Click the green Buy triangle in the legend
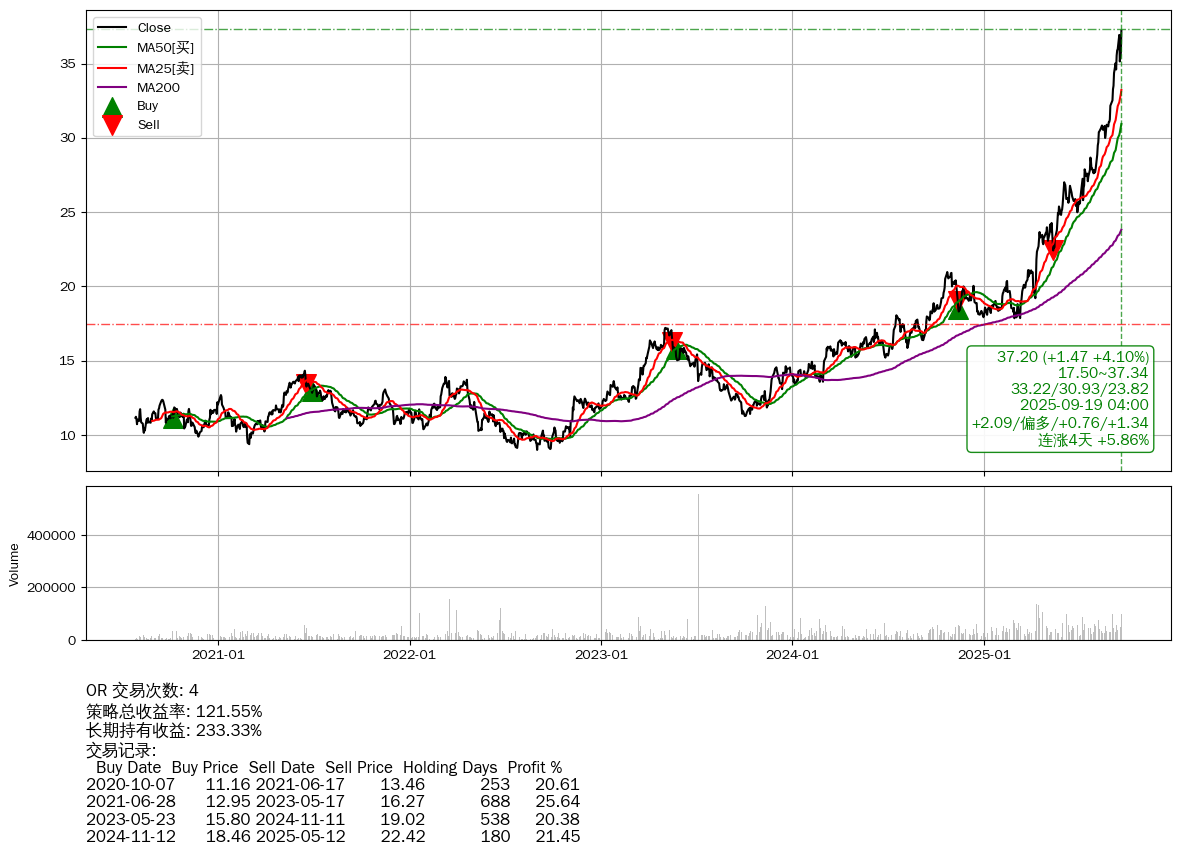 click(113, 106)
